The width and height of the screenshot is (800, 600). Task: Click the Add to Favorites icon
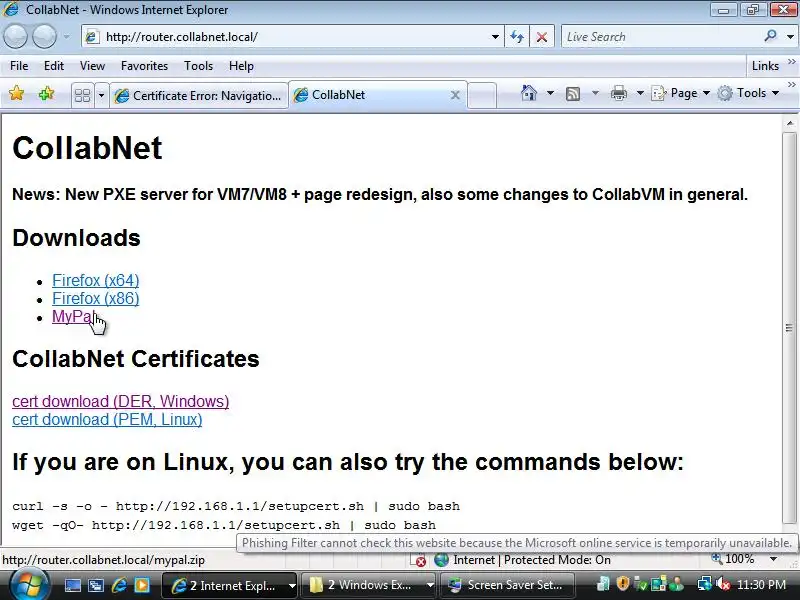(x=46, y=93)
